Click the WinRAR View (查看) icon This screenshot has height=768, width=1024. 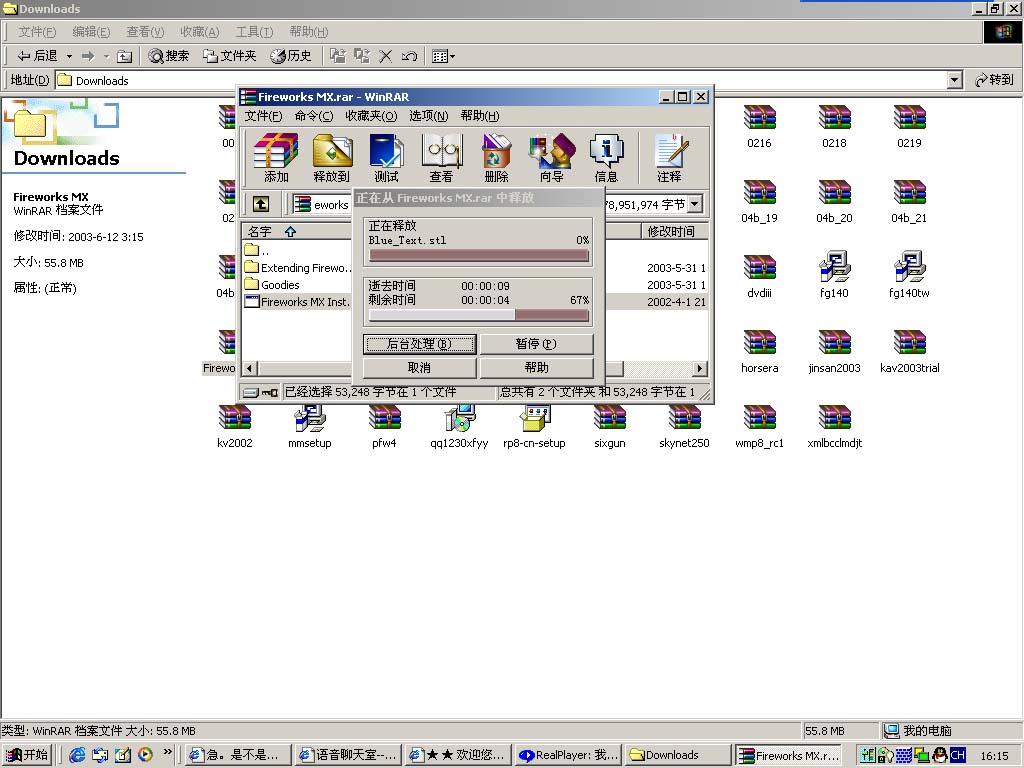(x=441, y=157)
